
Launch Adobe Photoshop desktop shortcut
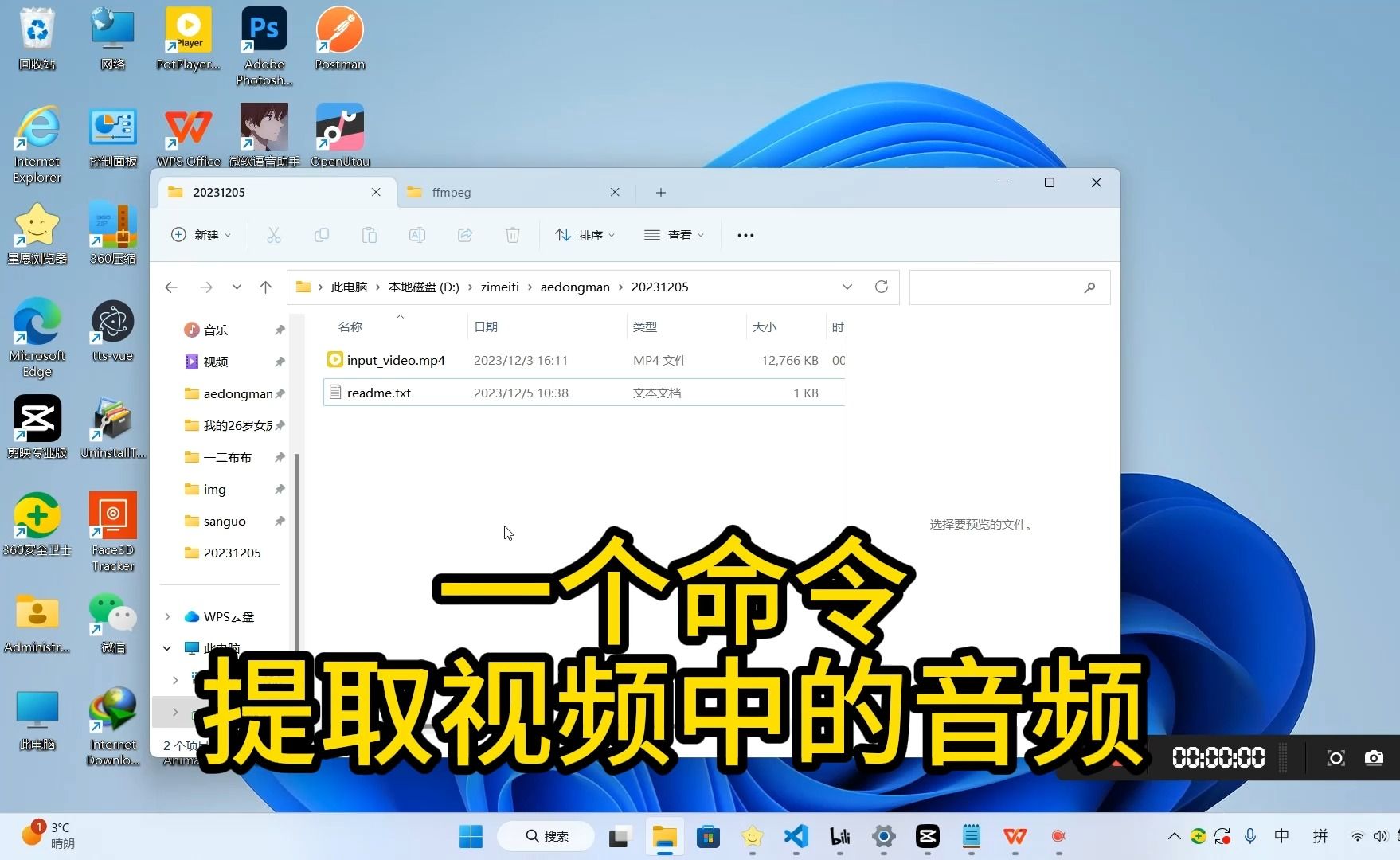click(264, 46)
